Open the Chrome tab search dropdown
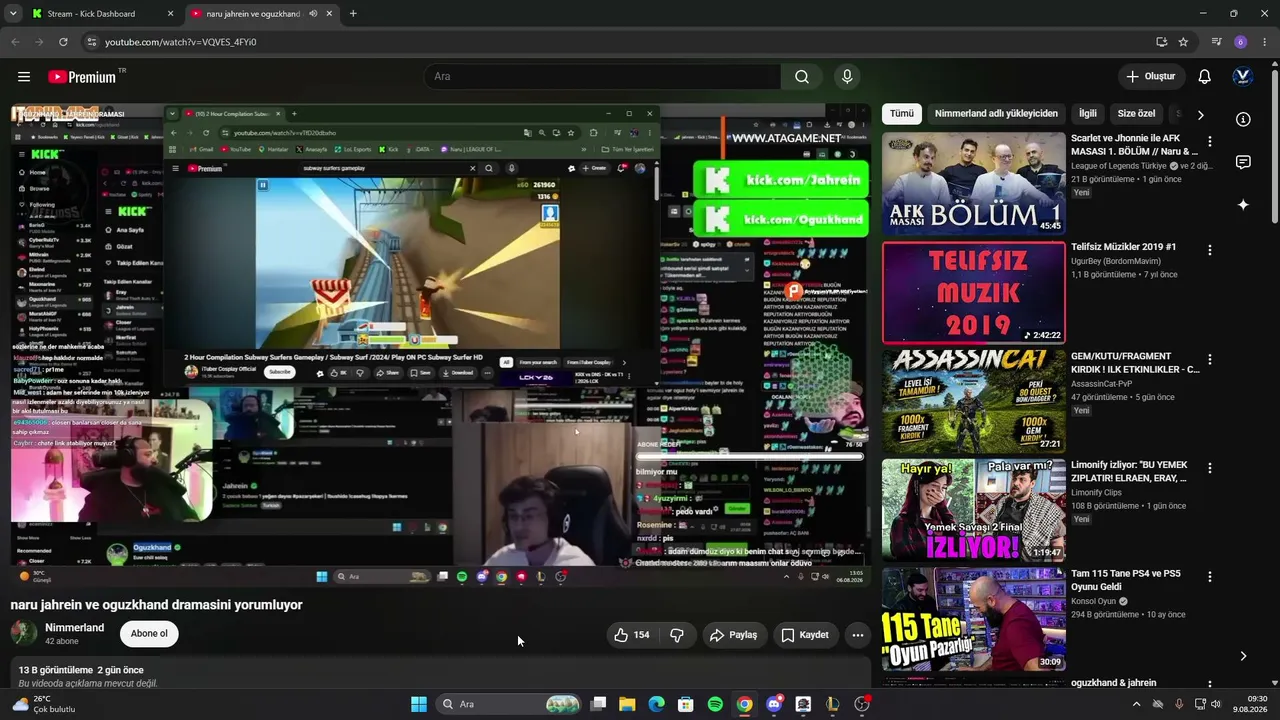 (x=15, y=14)
